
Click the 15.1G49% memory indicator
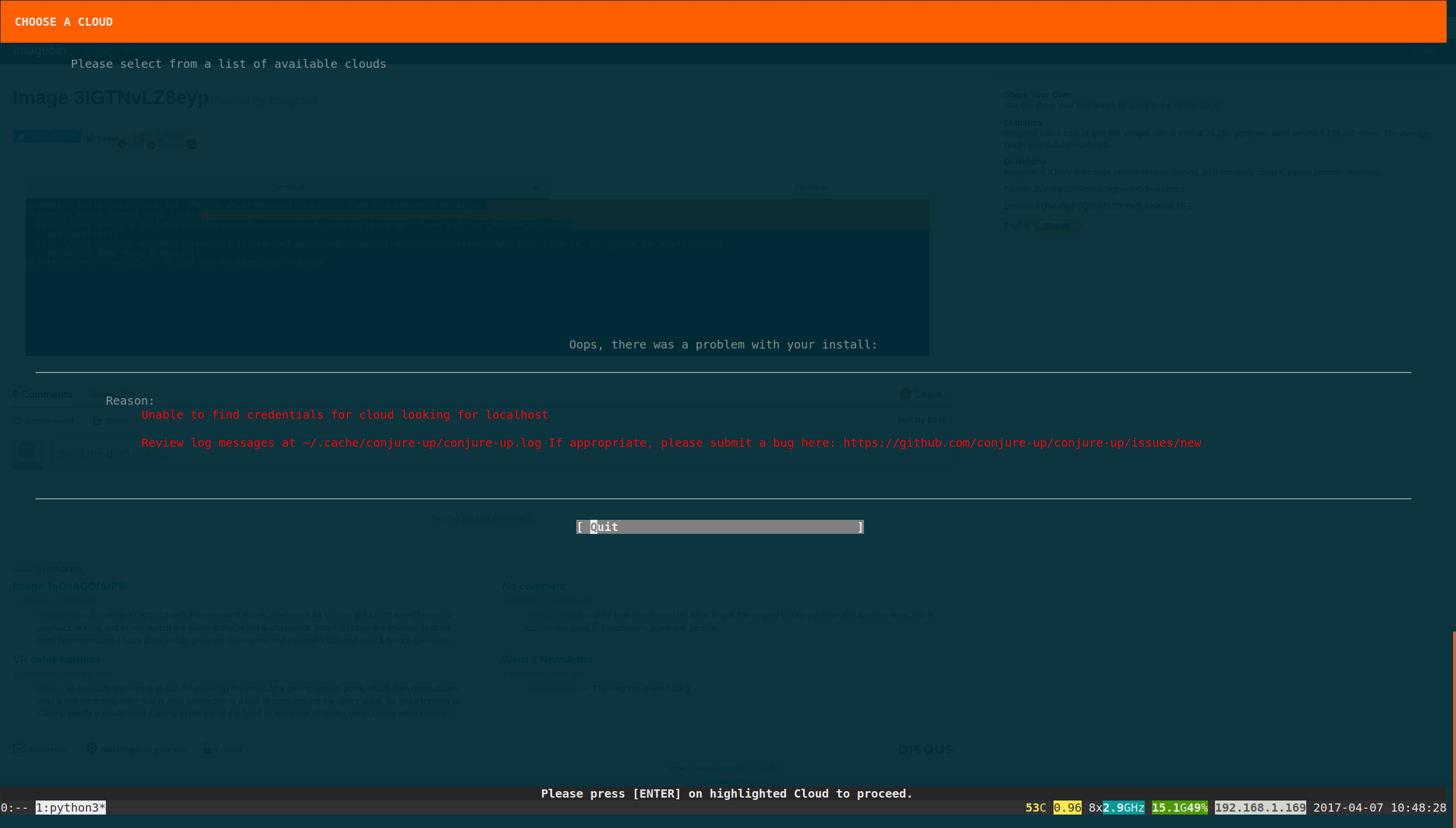[1179, 808]
